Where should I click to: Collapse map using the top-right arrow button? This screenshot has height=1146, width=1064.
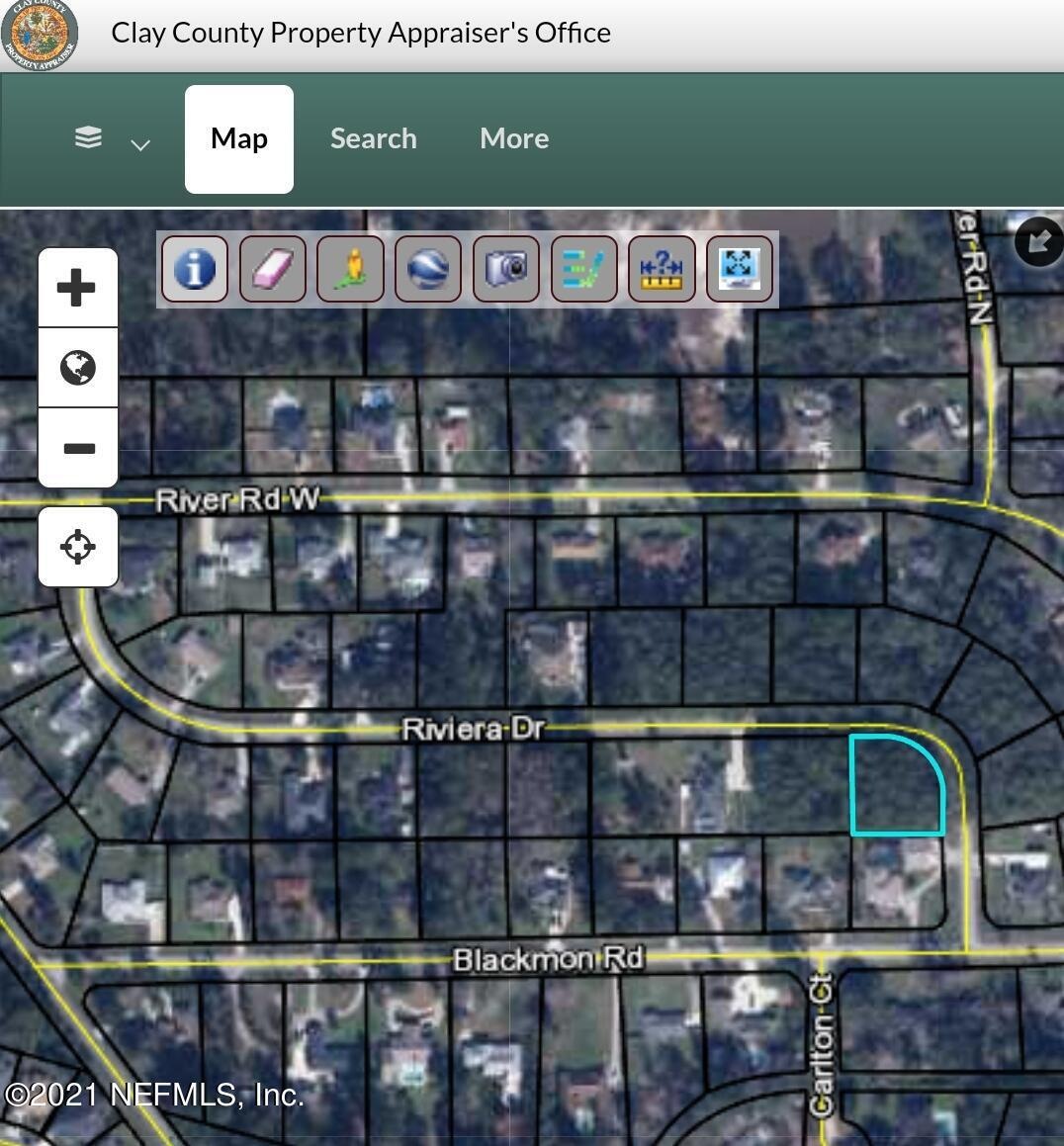[x=1038, y=241]
